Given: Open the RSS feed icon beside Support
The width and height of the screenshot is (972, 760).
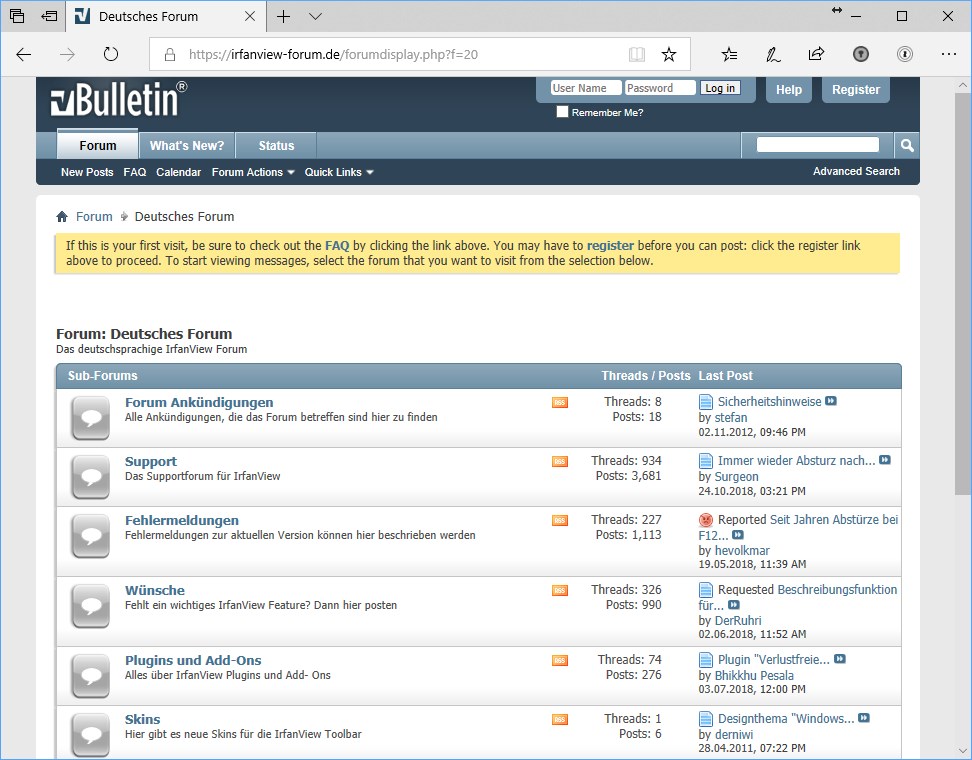Looking at the screenshot, I should [x=559, y=461].
